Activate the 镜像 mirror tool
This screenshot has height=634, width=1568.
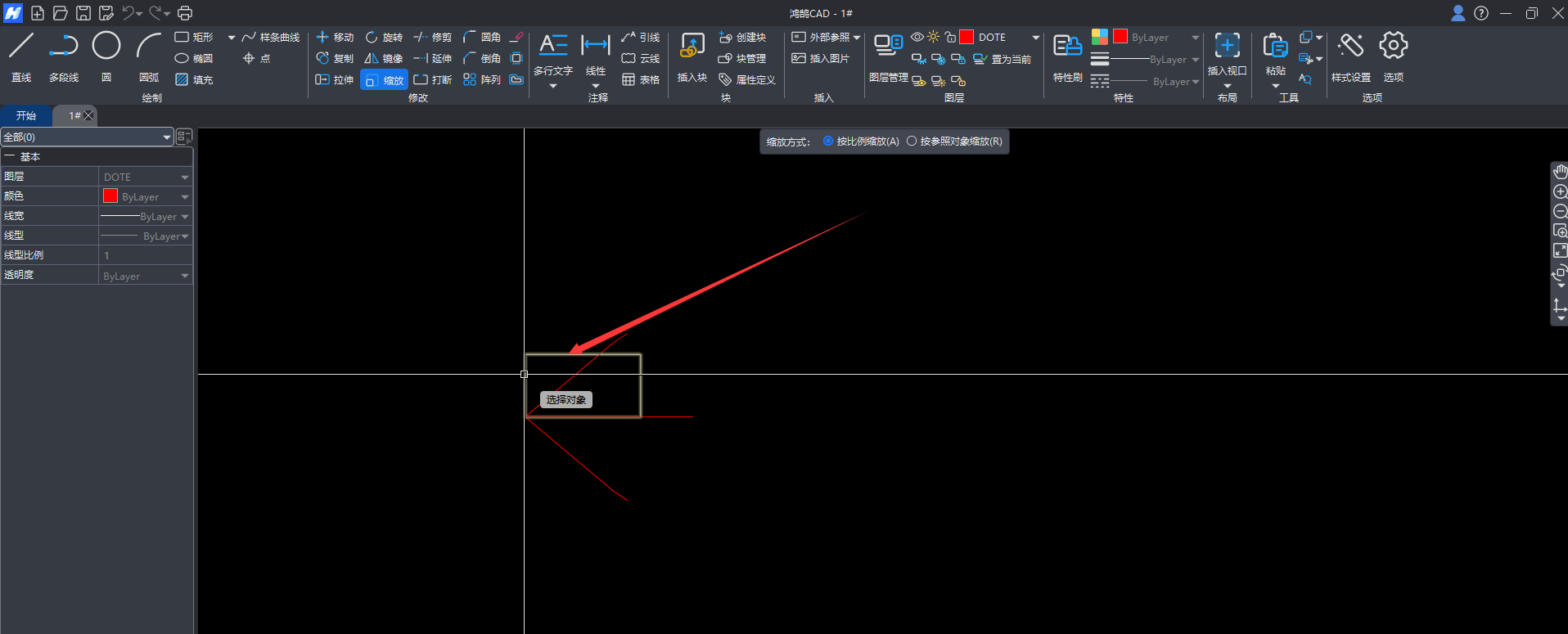click(x=384, y=59)
